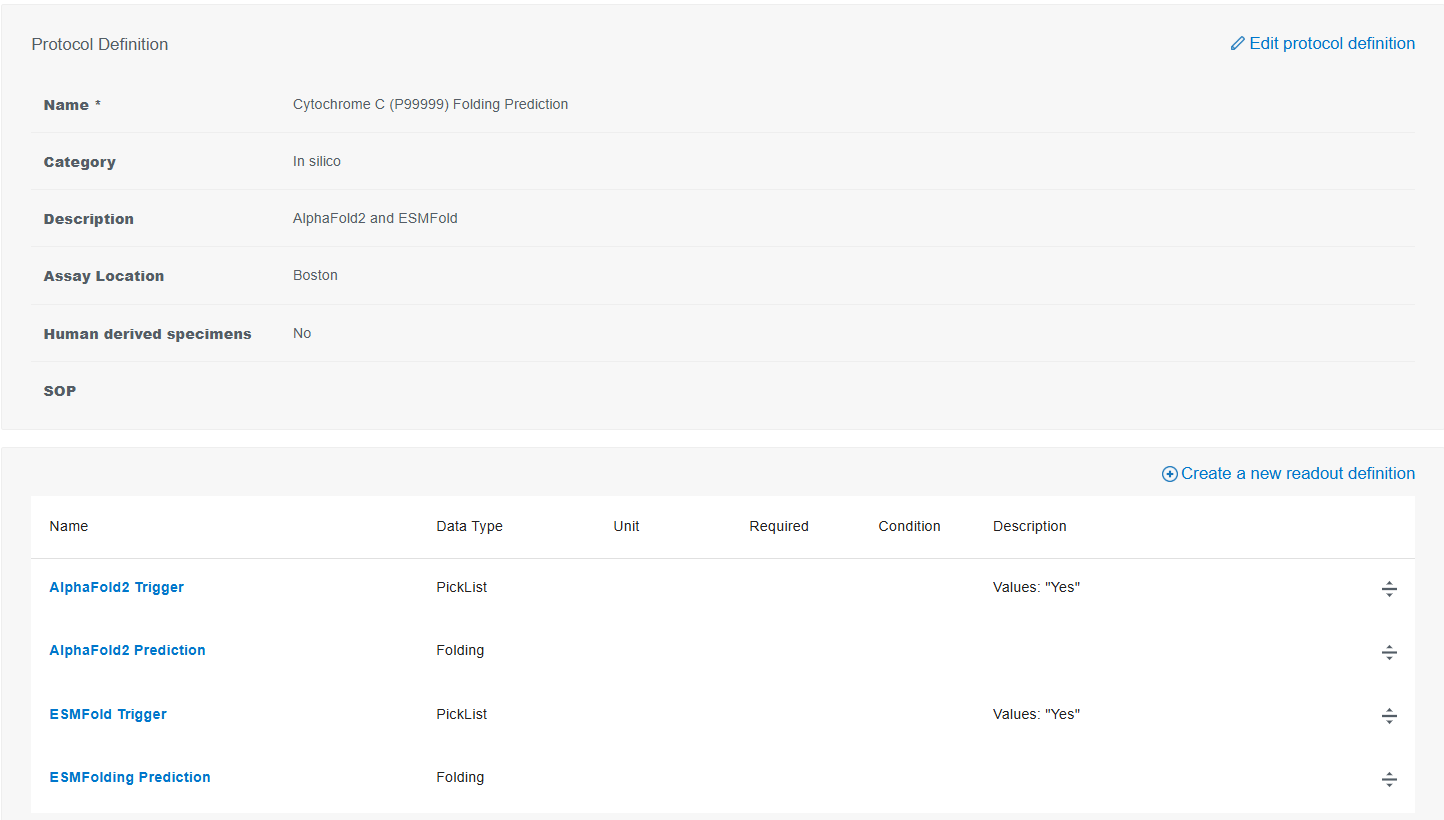Click the Required column header
The height and width of the screenshot is (820, 1444).
779,526
